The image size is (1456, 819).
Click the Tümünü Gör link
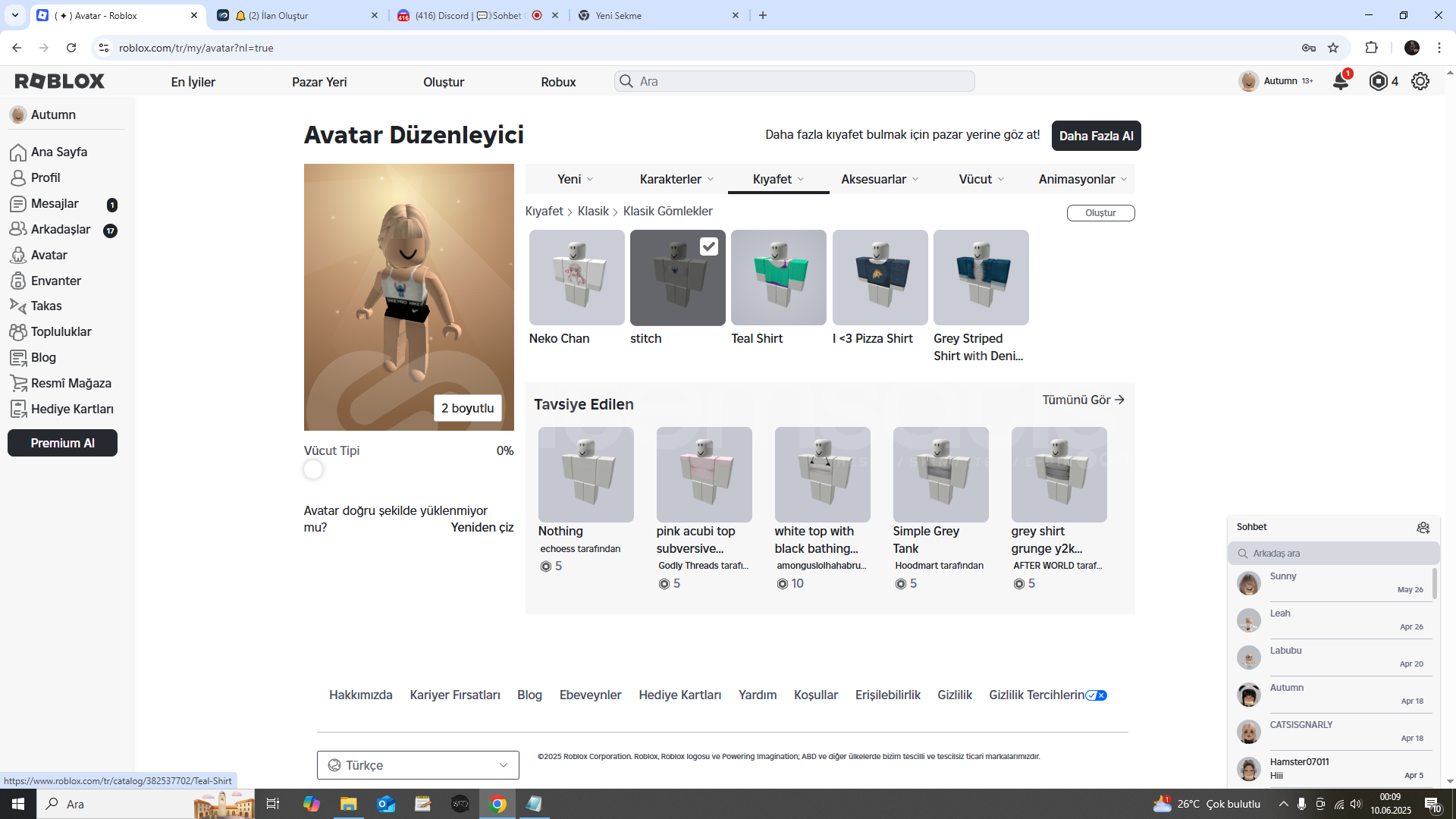1083,400
